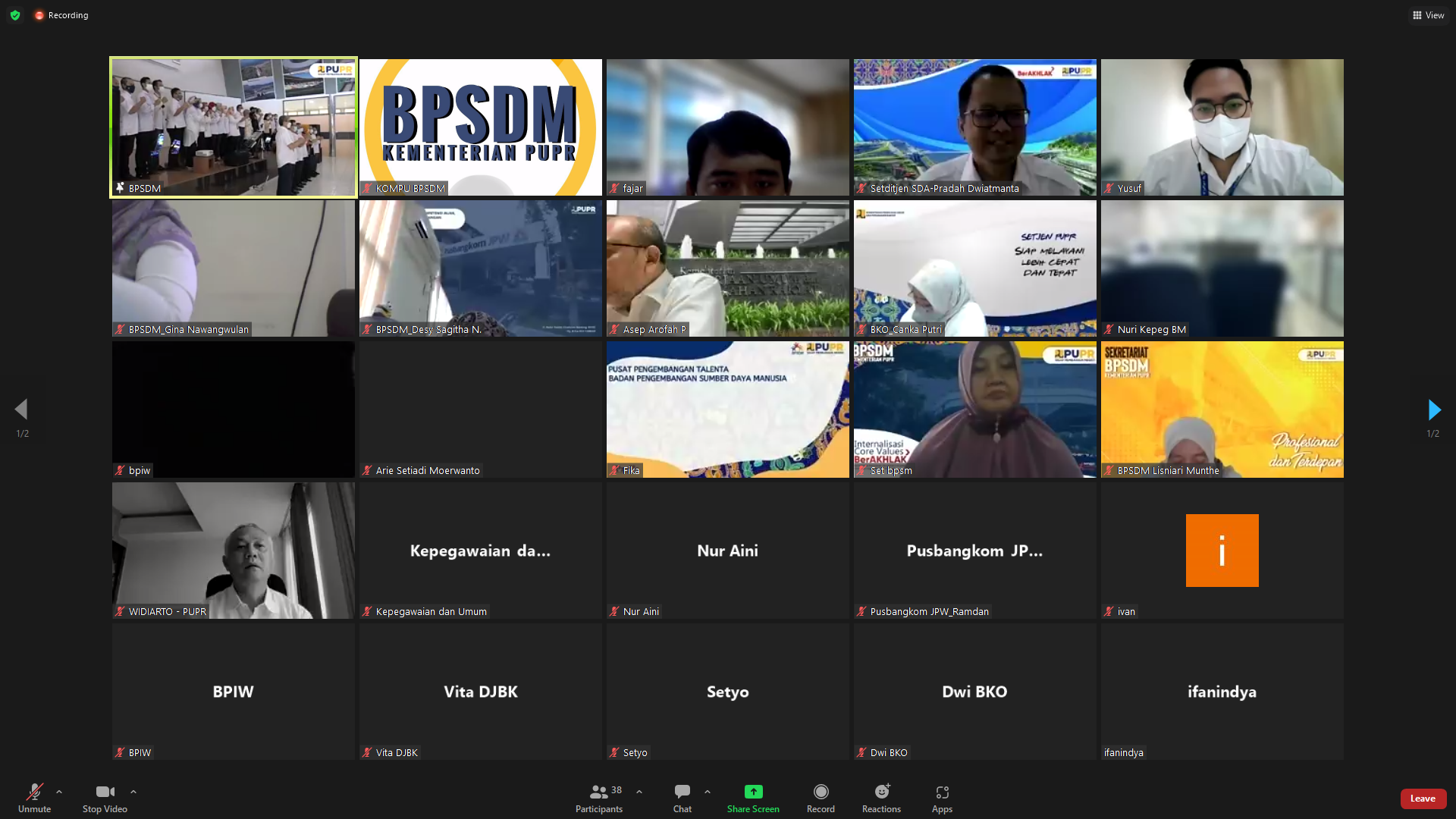Click the Unmute microphone icon
This screenshot has width=1456, height=819.
35,792
